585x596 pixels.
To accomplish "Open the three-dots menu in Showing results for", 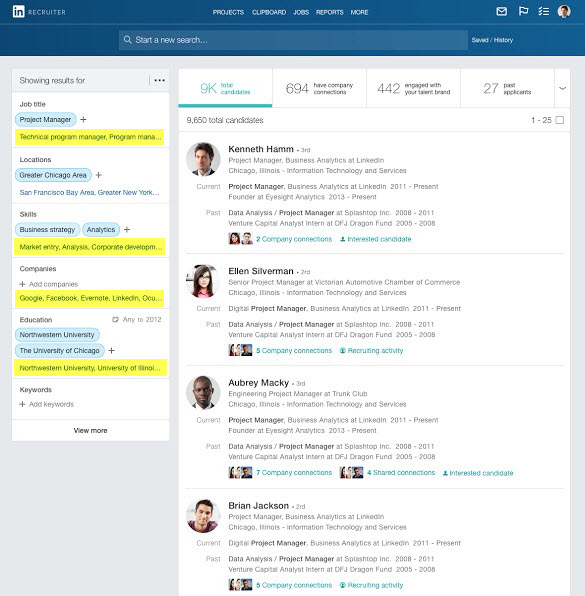I will (160, 80).
